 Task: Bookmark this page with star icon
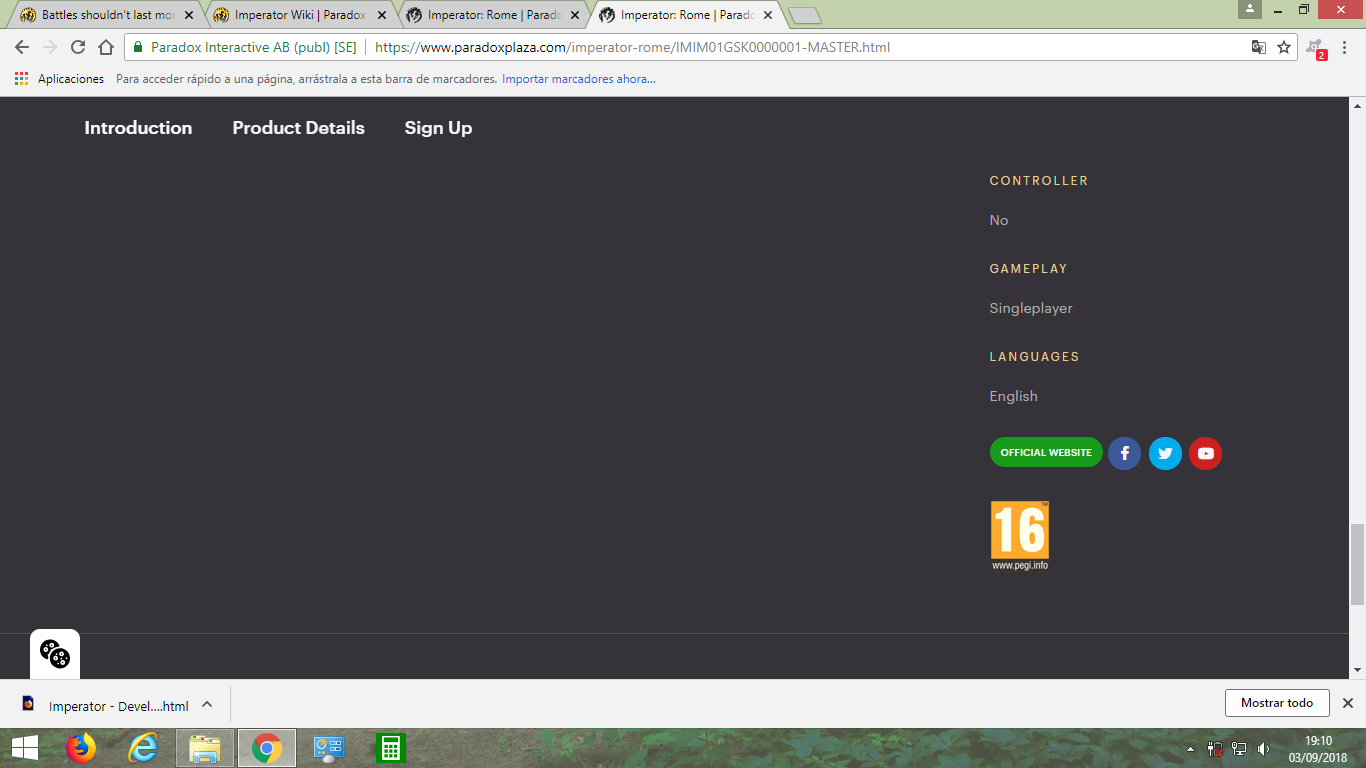pyautogui.click(x=1284, y=47)
